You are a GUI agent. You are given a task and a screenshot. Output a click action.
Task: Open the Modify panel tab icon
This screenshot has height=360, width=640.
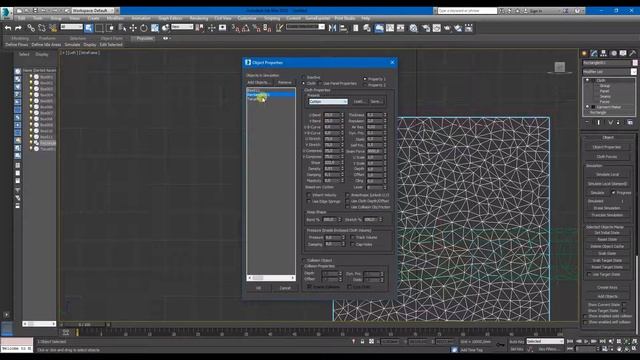click(594, 53)
